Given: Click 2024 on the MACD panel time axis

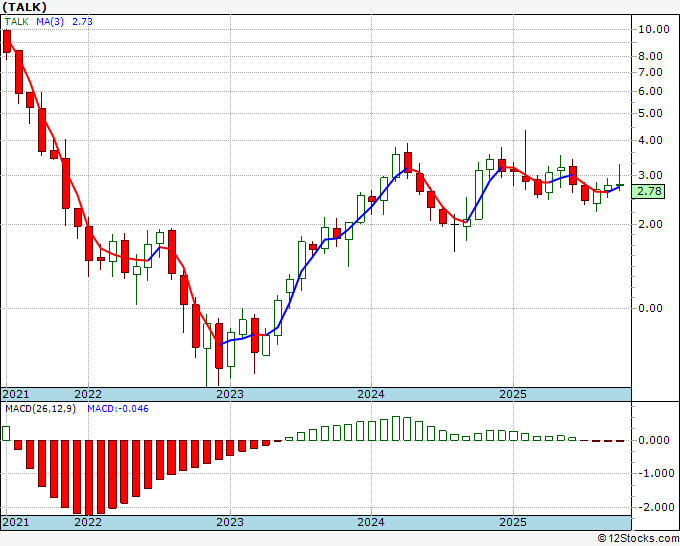Looking at the screenshot, I should (371, 522).
